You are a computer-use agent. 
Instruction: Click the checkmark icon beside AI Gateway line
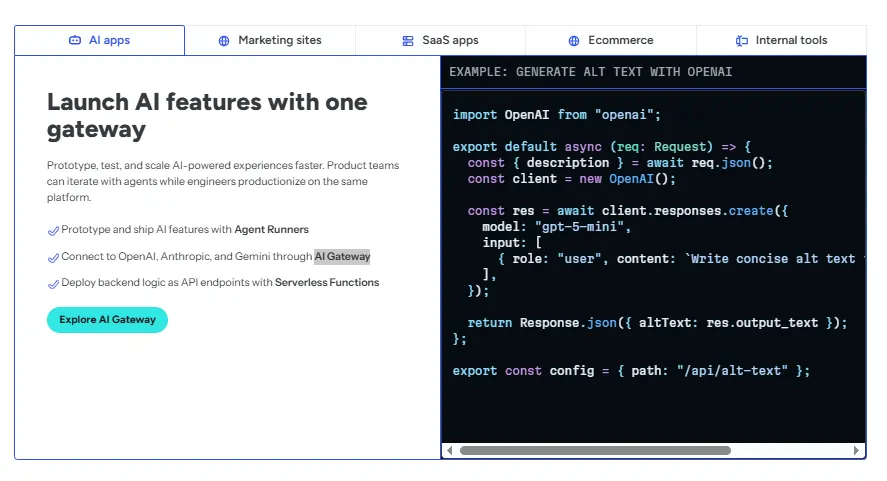point(53,258)
